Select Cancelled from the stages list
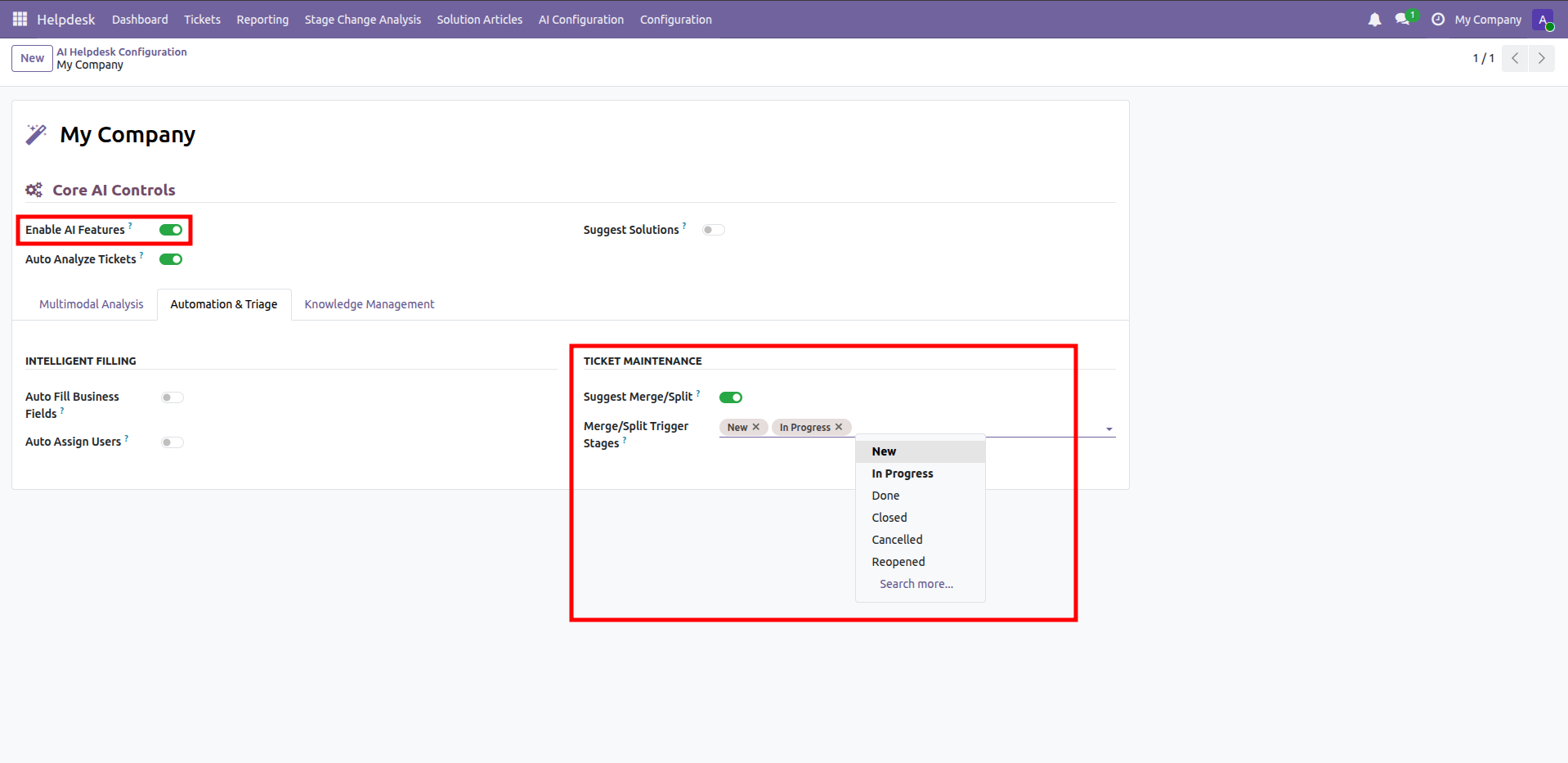The width and height of the screenshot is (1568, 763). point(921,540)
